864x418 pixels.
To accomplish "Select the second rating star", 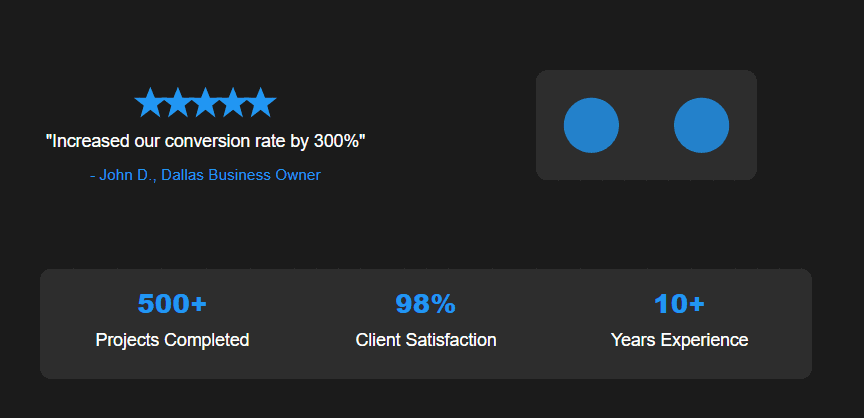I will (x=177, y=102).
